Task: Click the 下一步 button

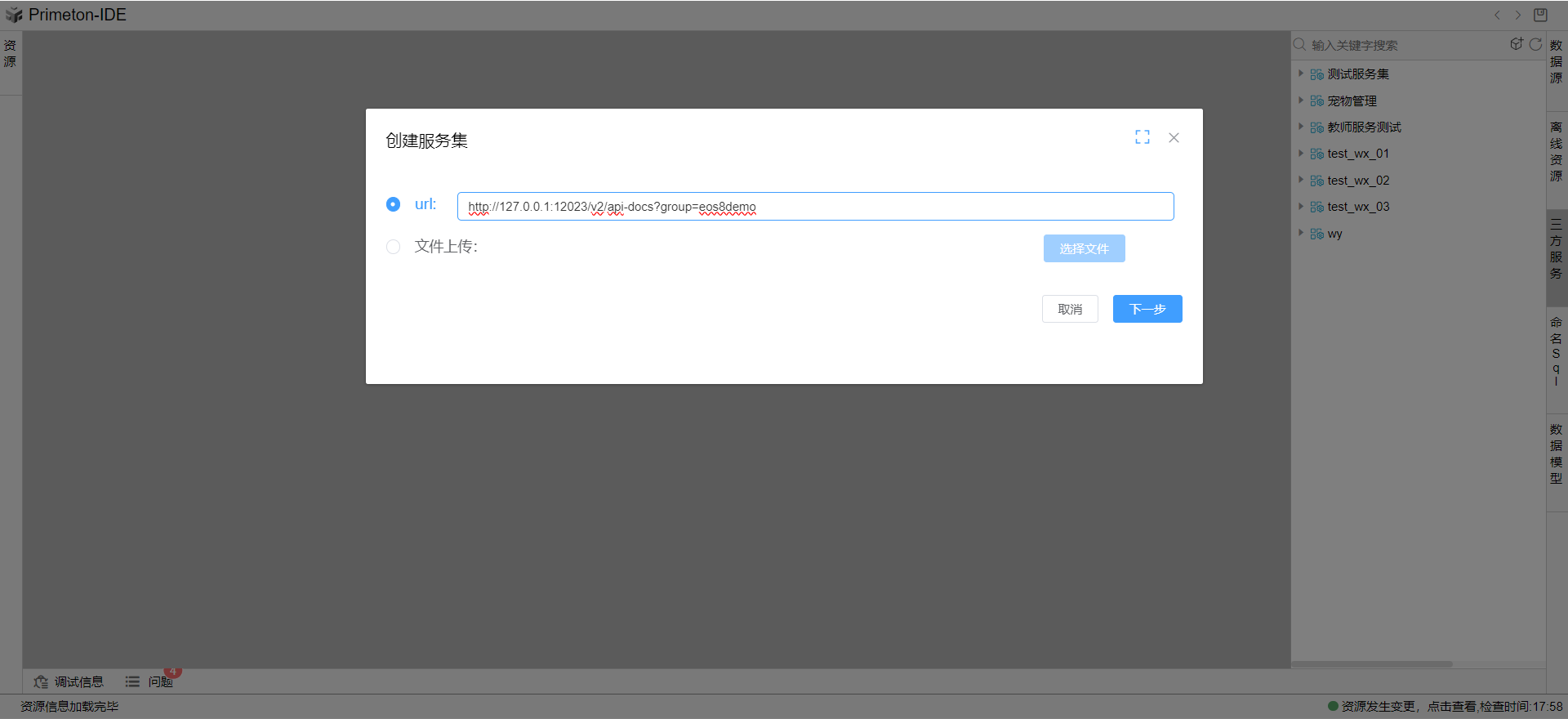Action: pyautogui.click(x=1147, y=309)
